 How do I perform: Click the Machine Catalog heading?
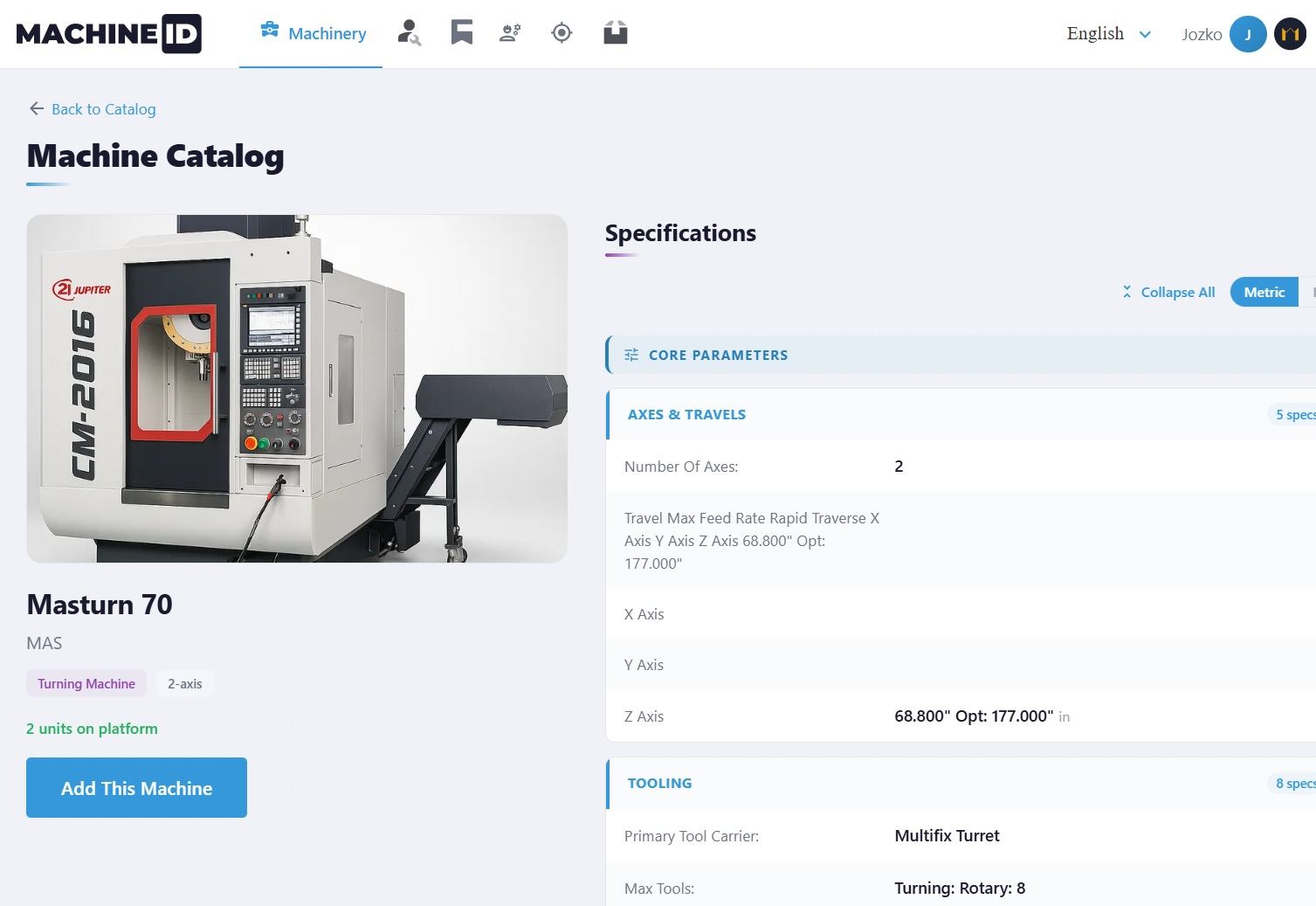[x=155, y=156]
